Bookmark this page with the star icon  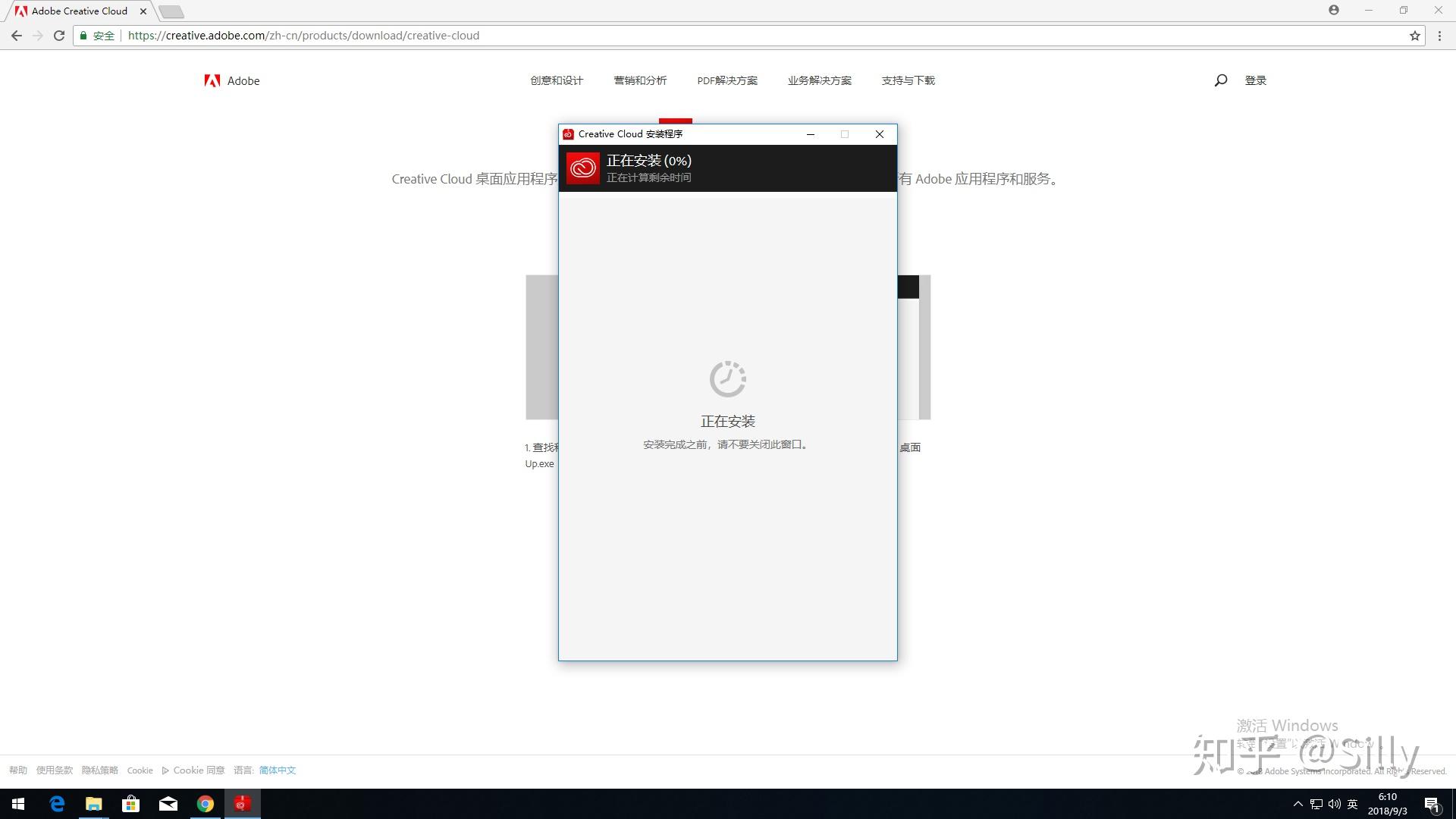[1414, 36]
